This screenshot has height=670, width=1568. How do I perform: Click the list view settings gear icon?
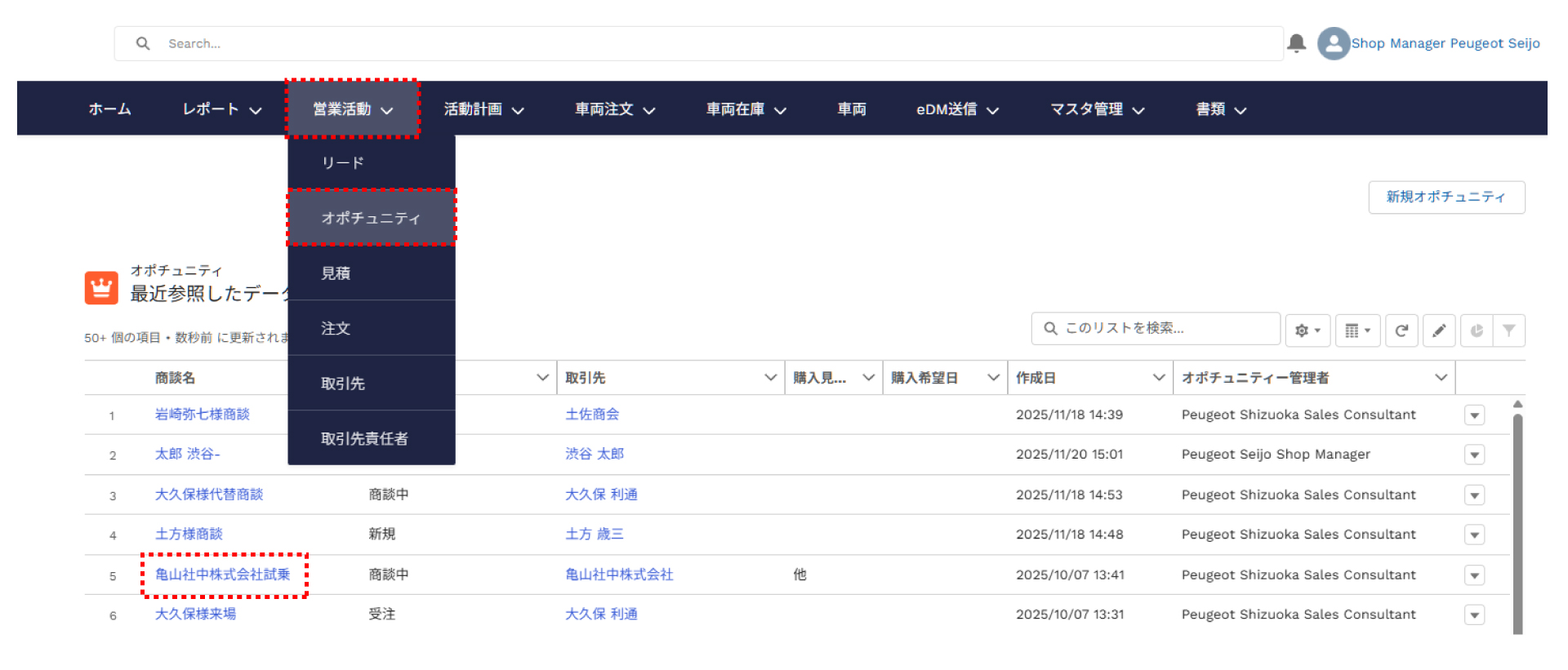pos(1307,331)
